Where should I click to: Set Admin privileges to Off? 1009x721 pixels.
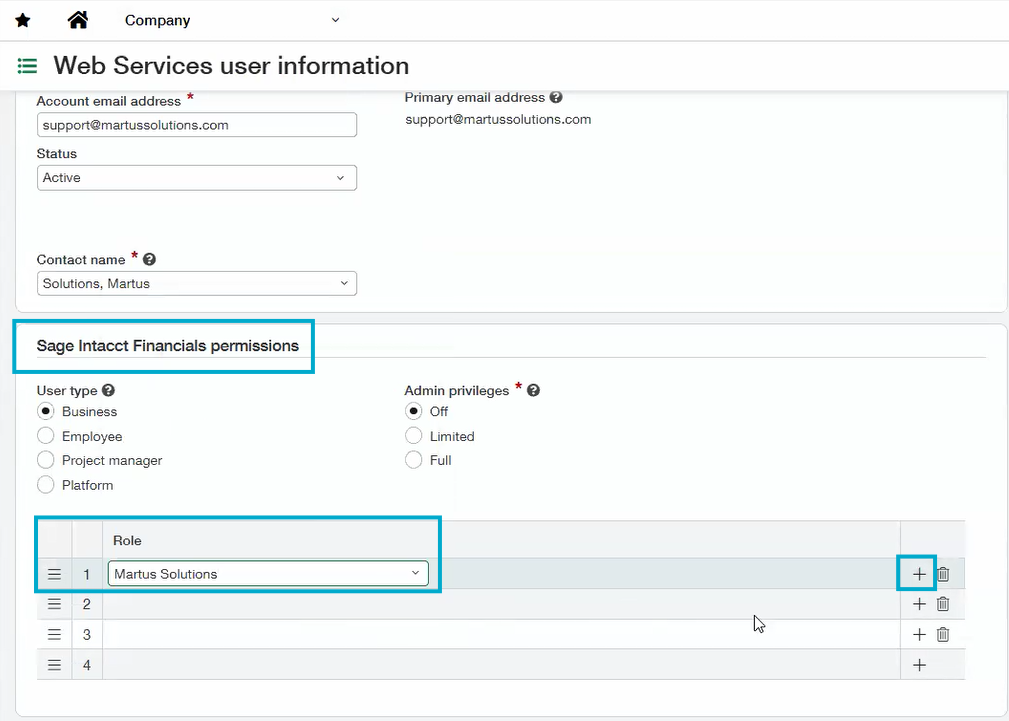tap(413, 411)
